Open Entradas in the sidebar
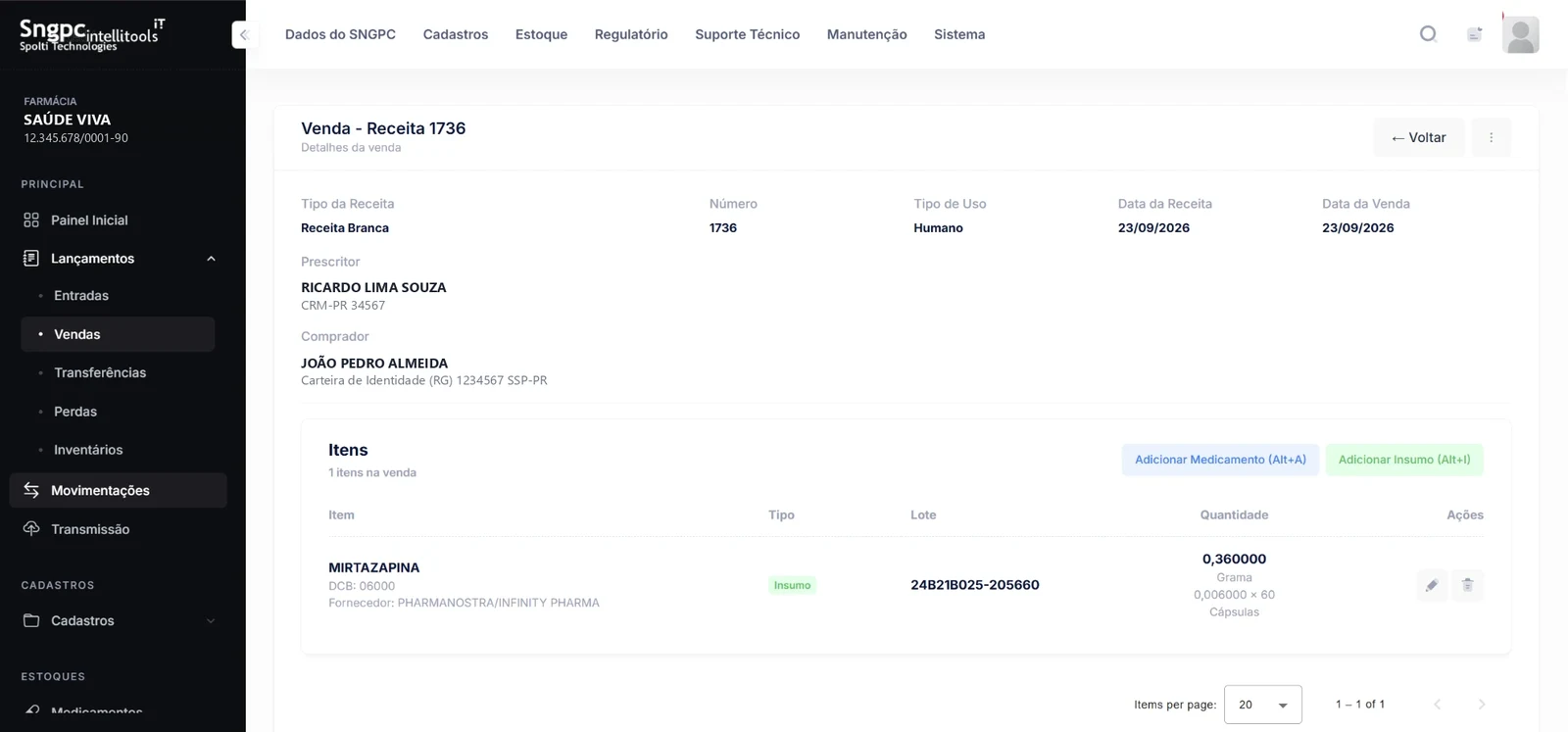Viewport: 1568px width, 732px height. (x=81, y=296)
